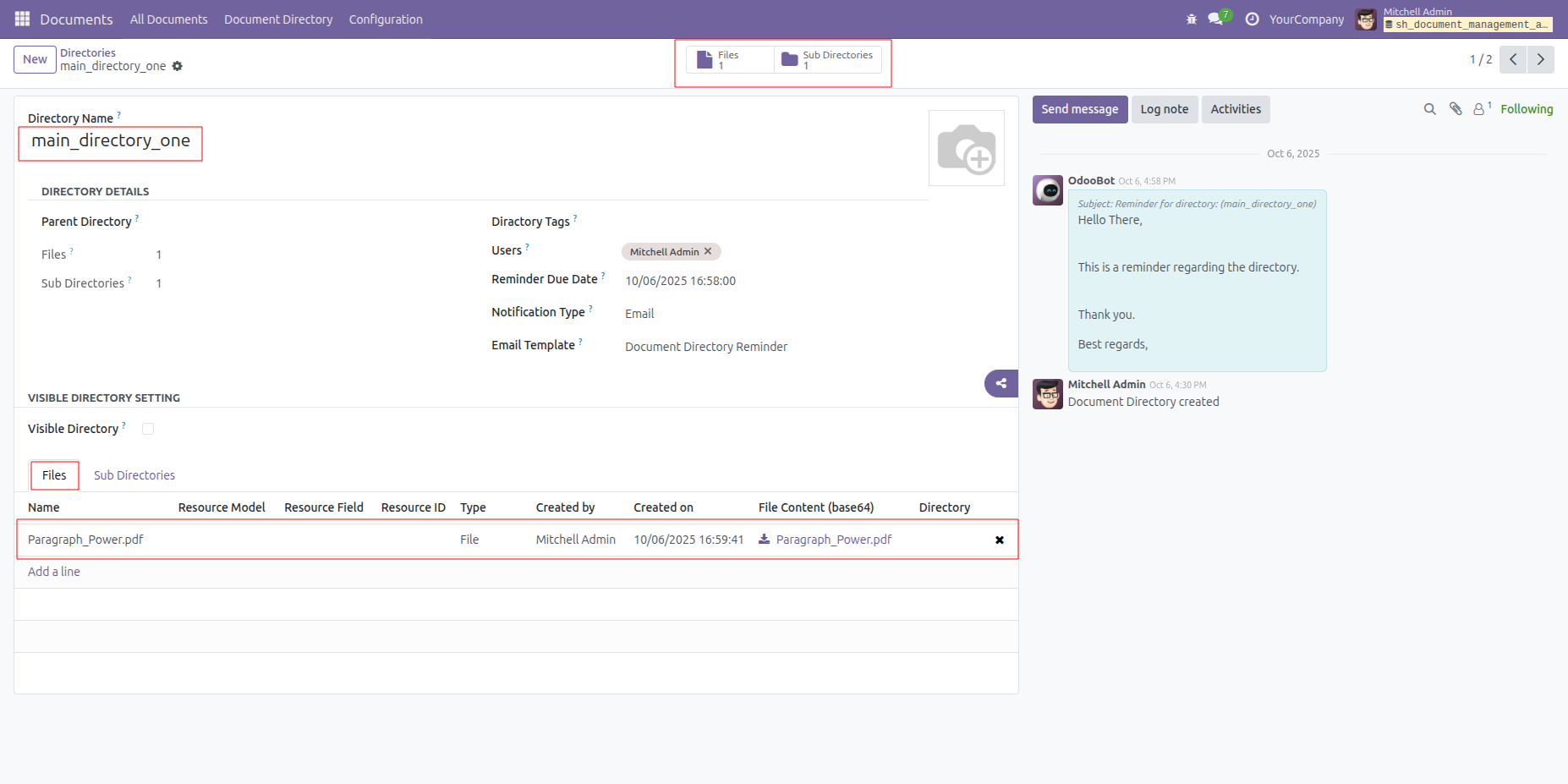Open the Configuration menu

click(385, 19)
